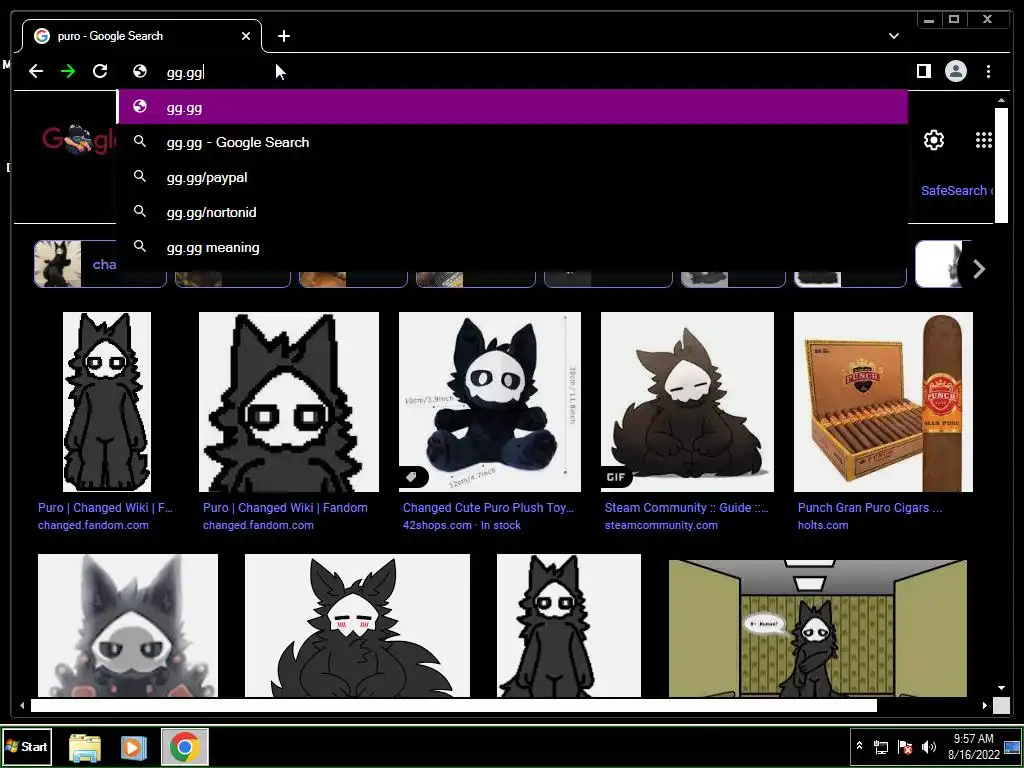1024x768 pixels.
Task: Open the Changed Cute Puro Plush Toy image
Action: (490, 402)
